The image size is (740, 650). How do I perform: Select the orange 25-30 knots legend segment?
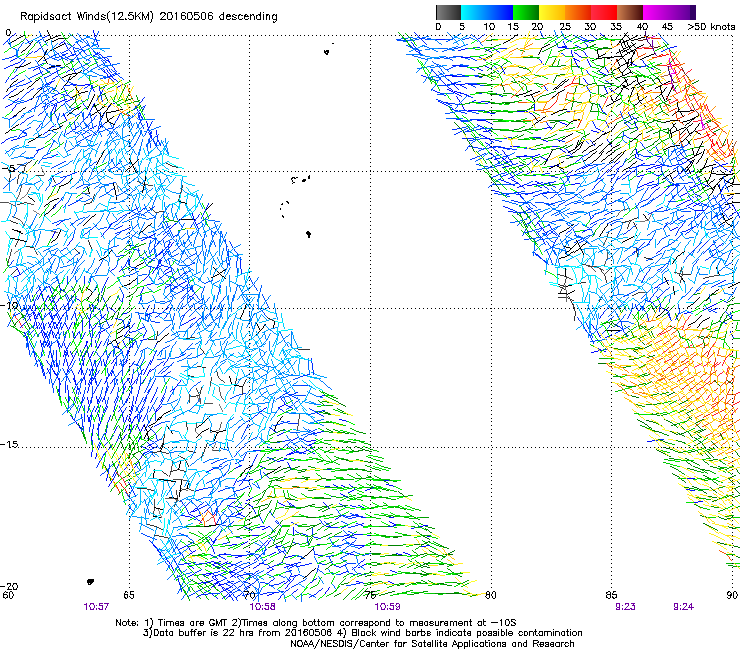point(578,12)
